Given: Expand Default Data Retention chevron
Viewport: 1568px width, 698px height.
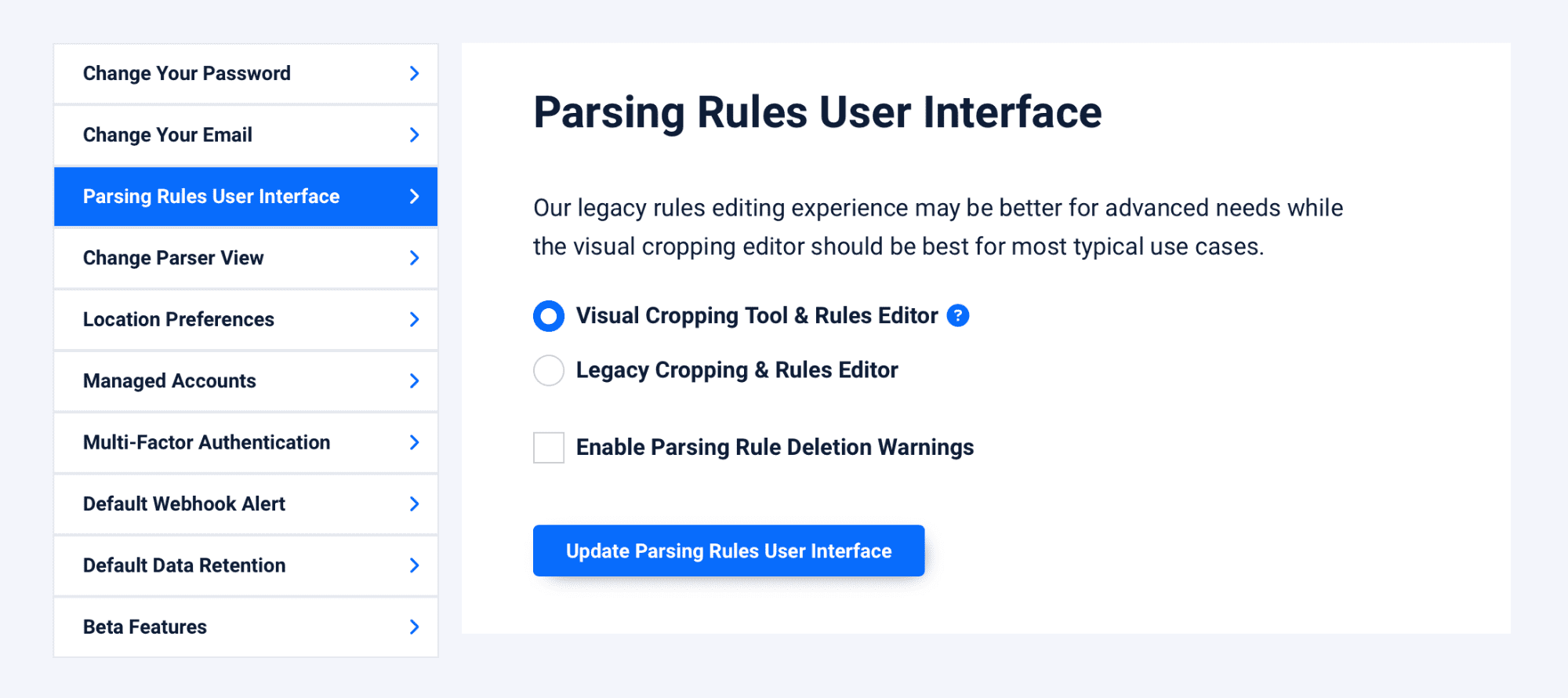Looking at the screenshot, I should 415,565.
